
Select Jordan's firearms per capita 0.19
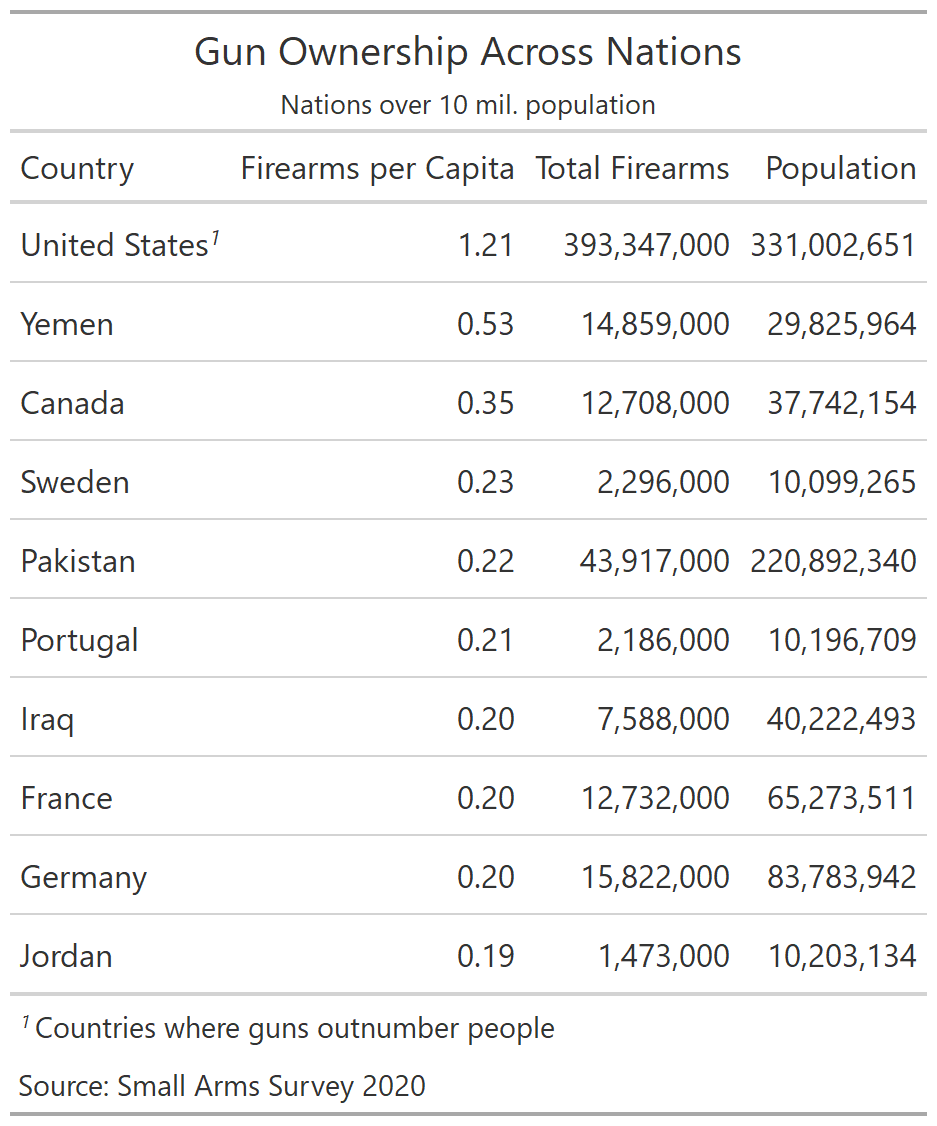[485, 957]
